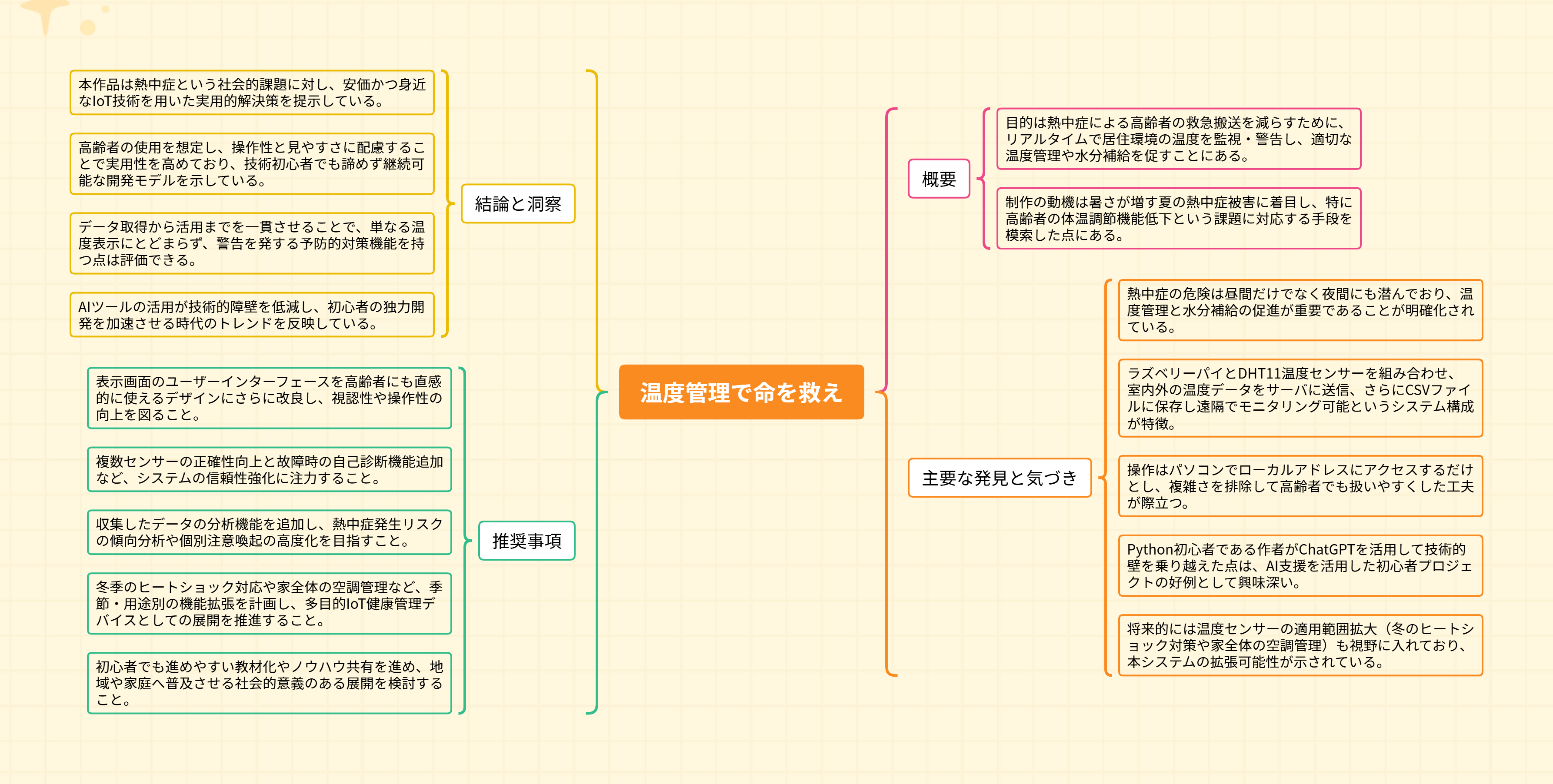Click node starting with データ取得から活用まで
The height and width of the screenshot is (784, 1553).
[x=252, y=243]
